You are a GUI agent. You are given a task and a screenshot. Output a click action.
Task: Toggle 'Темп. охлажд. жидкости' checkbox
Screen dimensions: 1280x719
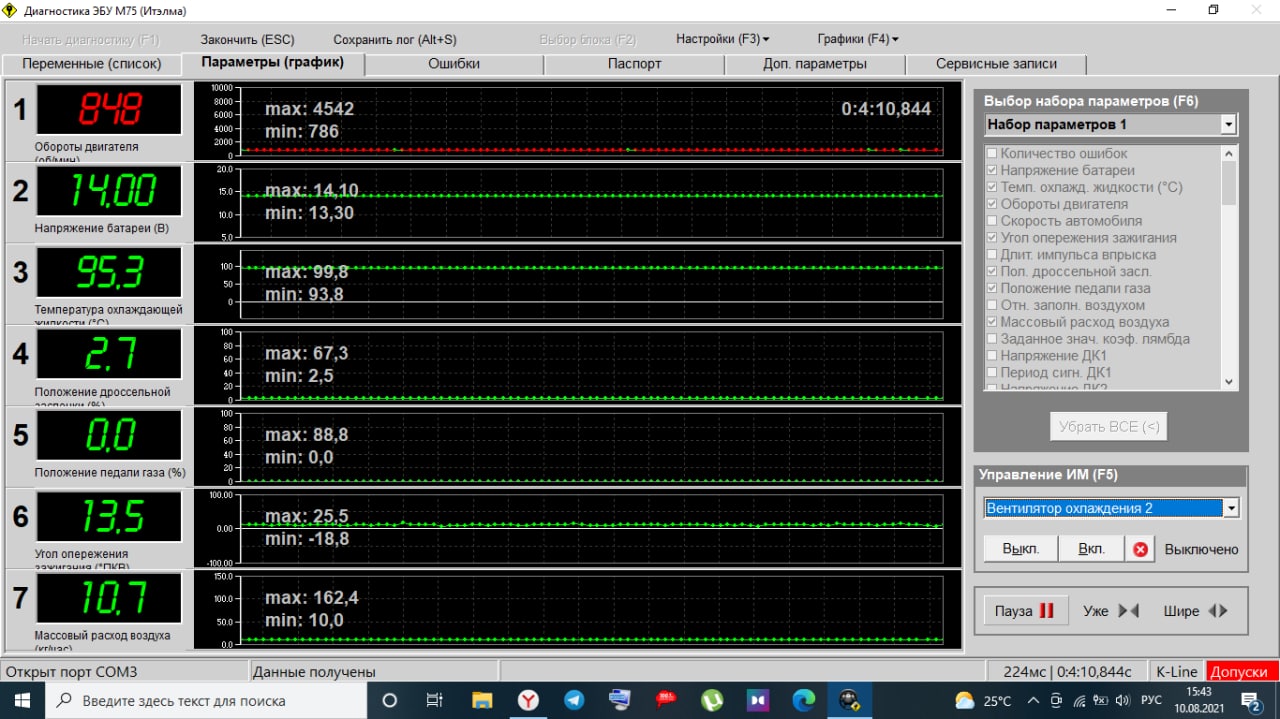point(992,187)
